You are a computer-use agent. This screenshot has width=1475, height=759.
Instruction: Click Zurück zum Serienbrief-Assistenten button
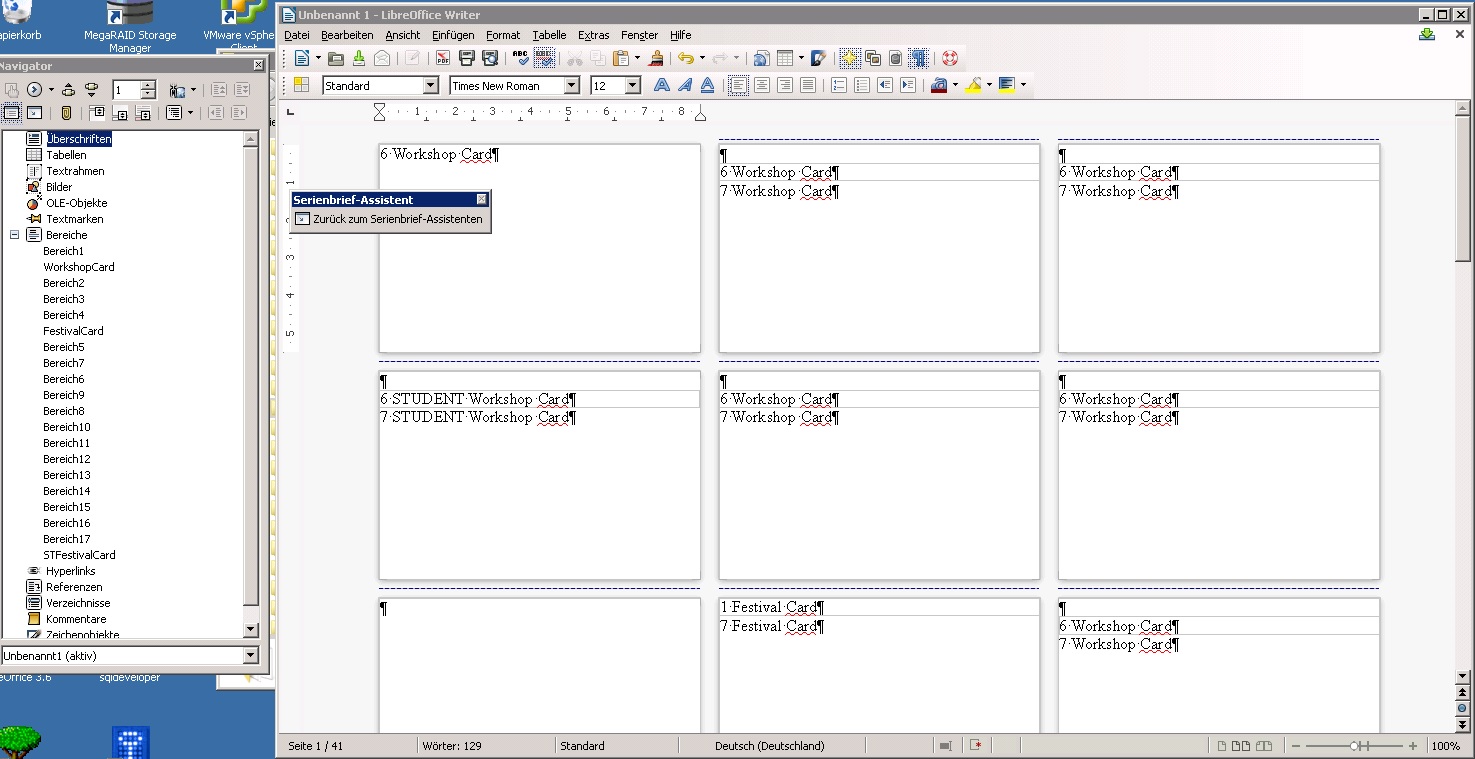pos(390,219)
